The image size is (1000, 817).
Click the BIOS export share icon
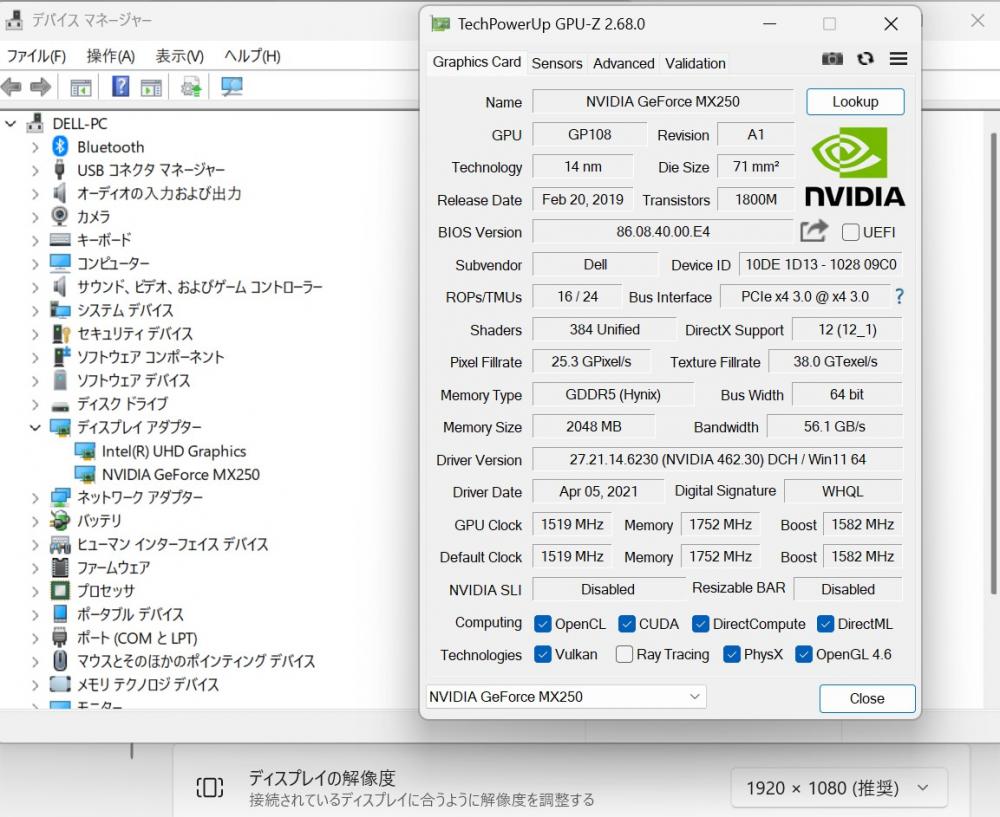[x=814, y=232]
